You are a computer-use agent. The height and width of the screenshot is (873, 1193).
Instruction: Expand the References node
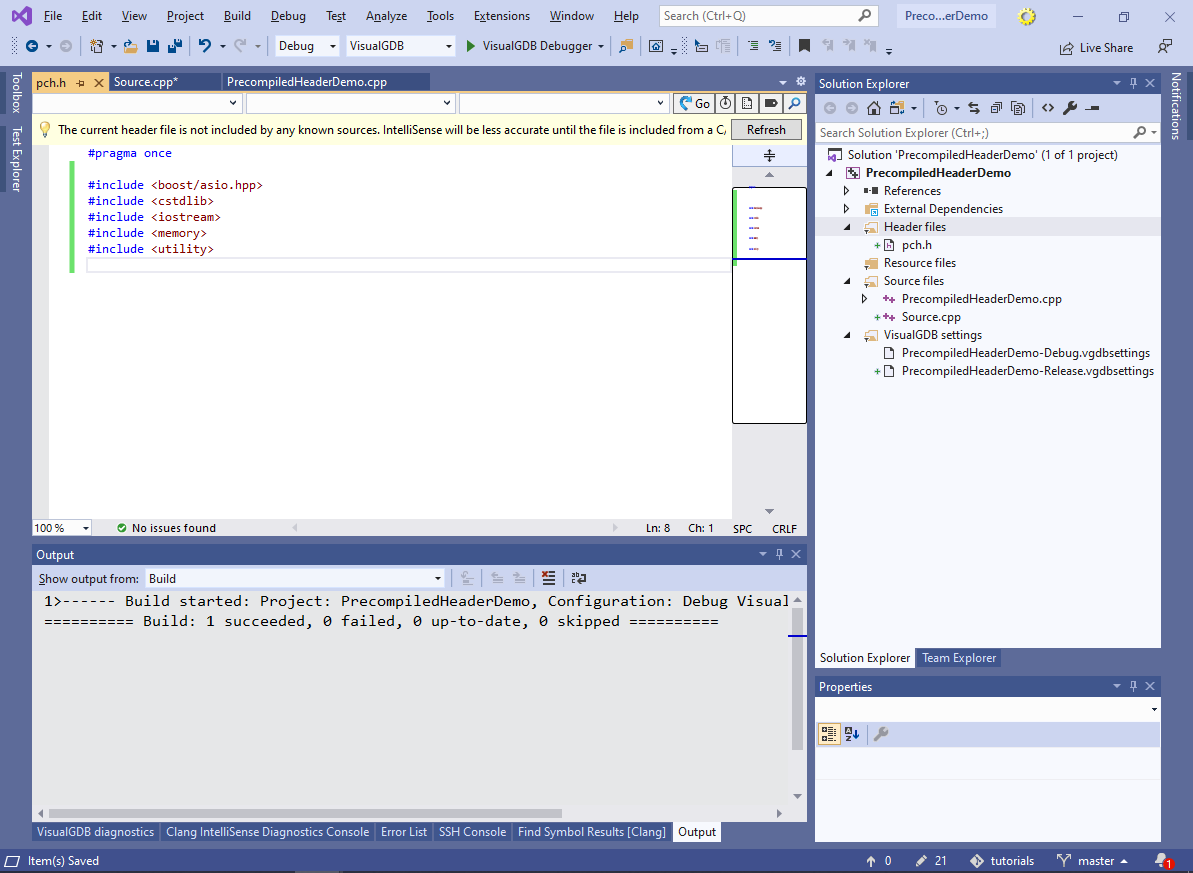click(x=847, y=191)
